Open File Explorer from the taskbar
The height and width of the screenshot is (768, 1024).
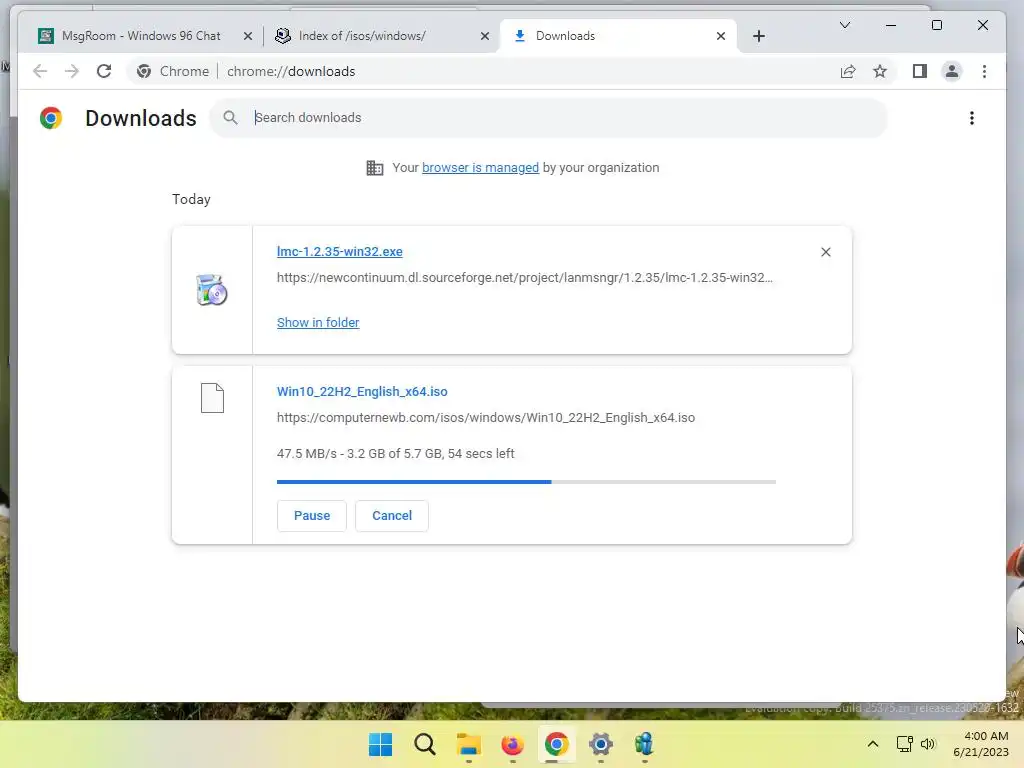pos(468,744)
